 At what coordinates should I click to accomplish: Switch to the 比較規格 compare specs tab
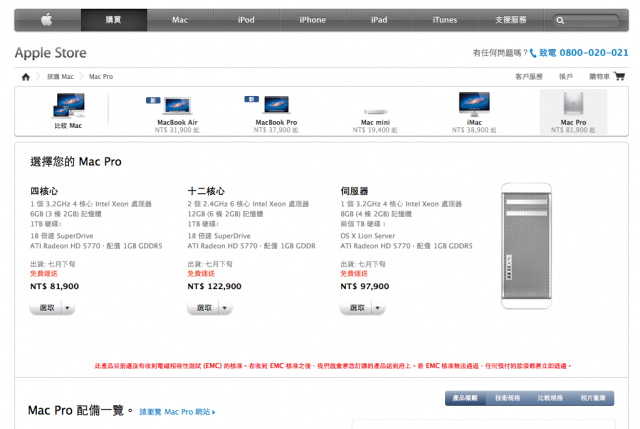tap(550, 398)
